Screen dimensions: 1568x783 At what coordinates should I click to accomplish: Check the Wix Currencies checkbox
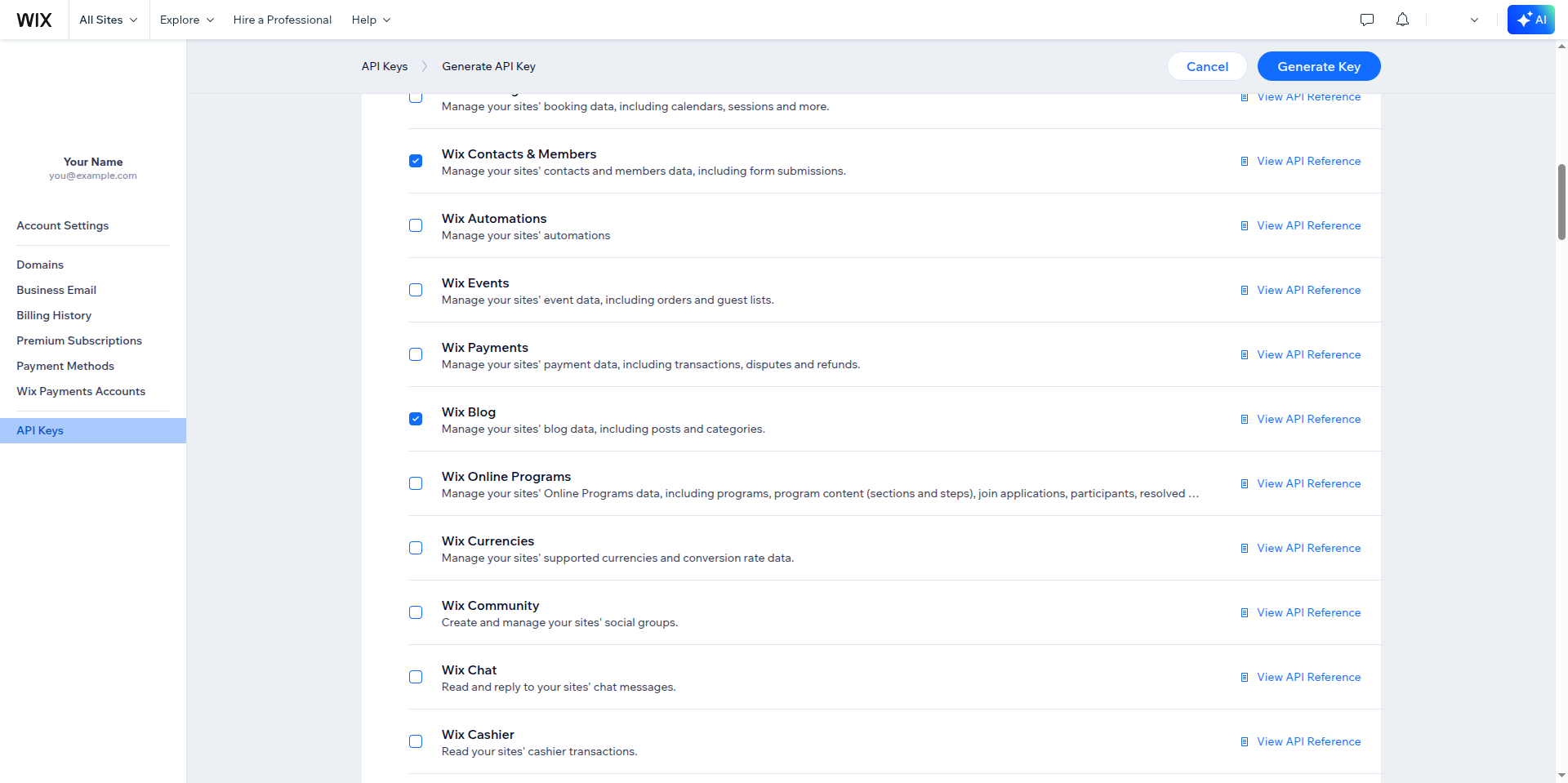(416, 548)
